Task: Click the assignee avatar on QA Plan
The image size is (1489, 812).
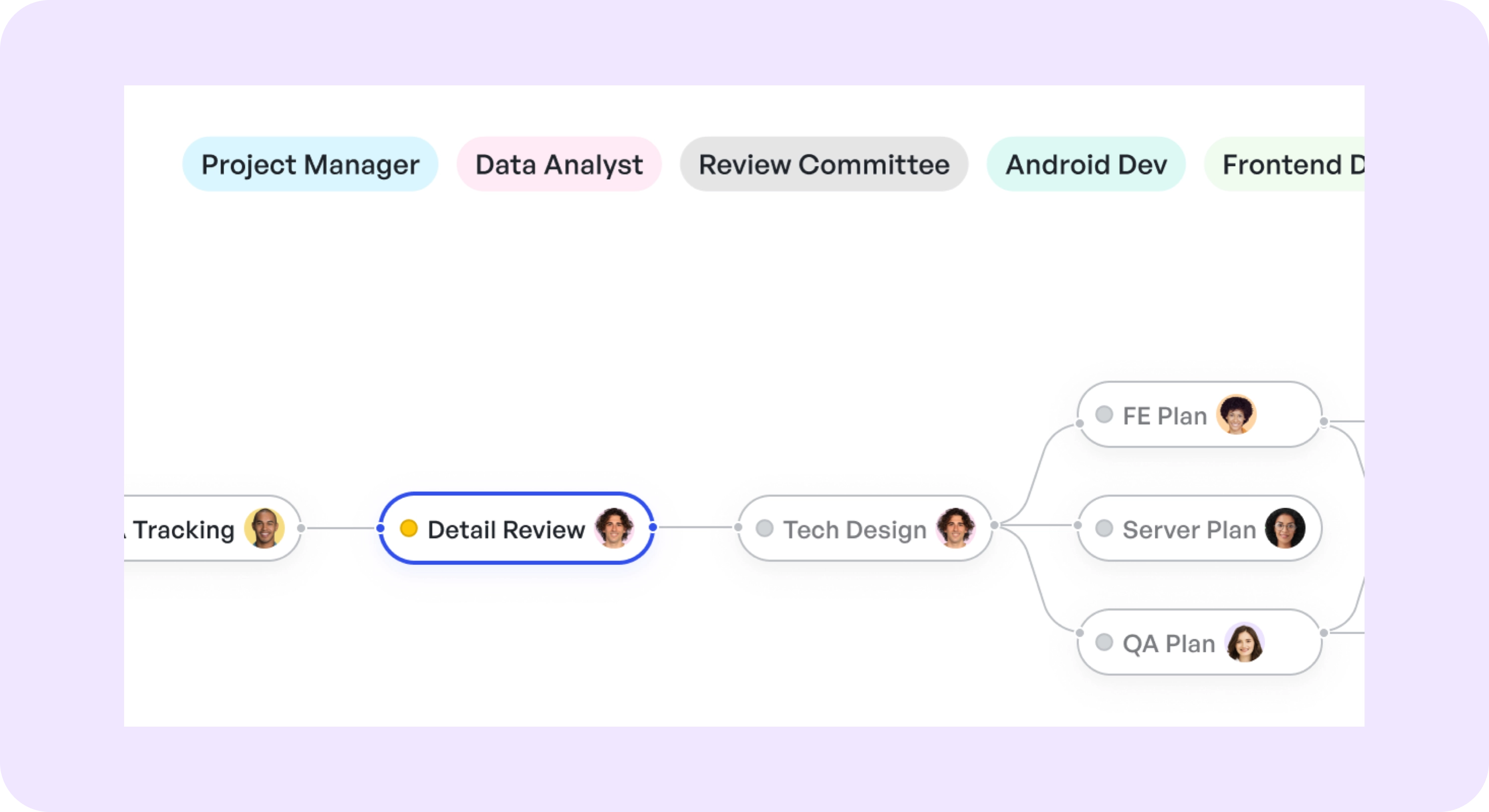Action: (x=1244, y=642)
